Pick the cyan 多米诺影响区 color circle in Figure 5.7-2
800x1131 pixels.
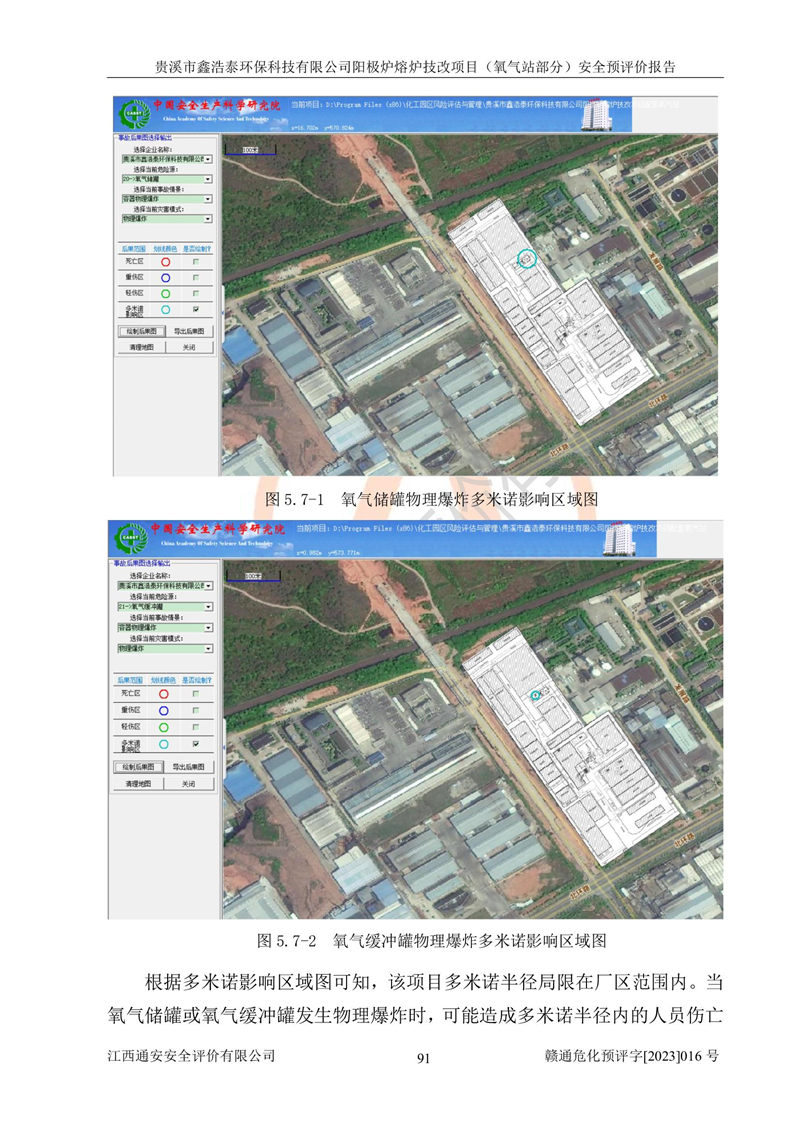pyautogui.click(x=164, y=744)
